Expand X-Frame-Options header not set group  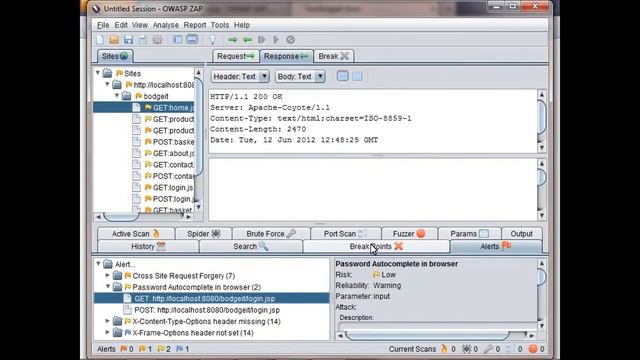(x=108, y=333)
